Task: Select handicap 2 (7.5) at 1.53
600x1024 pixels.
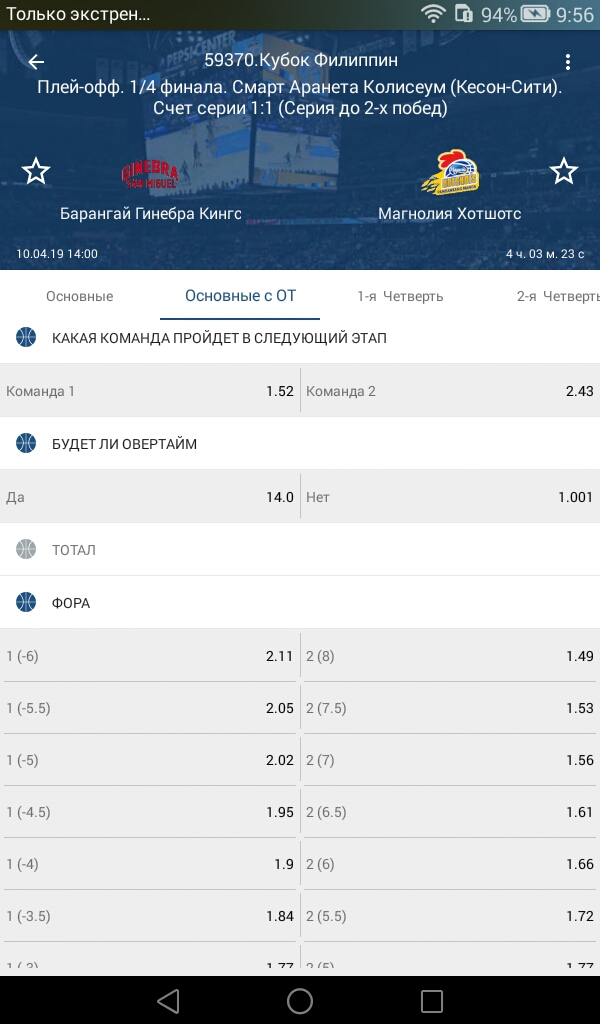Action: pos(450,708)
